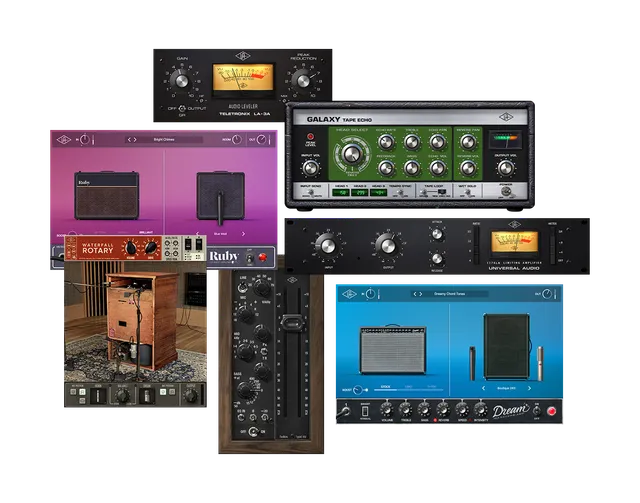Viewport: 640px width, 503px height.
Task: Go to next preset in Ruby plugin
Action: click(x=135, y=140)
